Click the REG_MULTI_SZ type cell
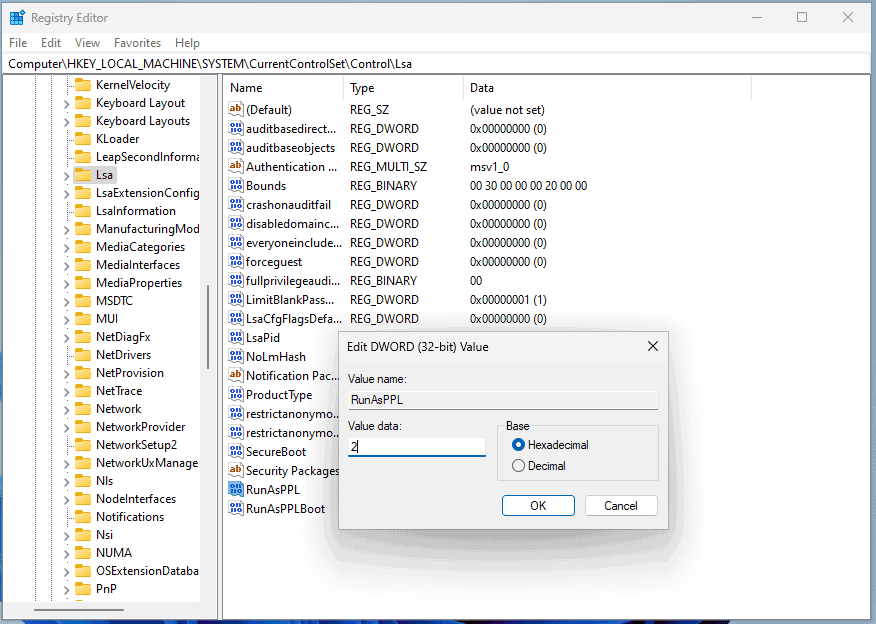 tap(388, 166)
